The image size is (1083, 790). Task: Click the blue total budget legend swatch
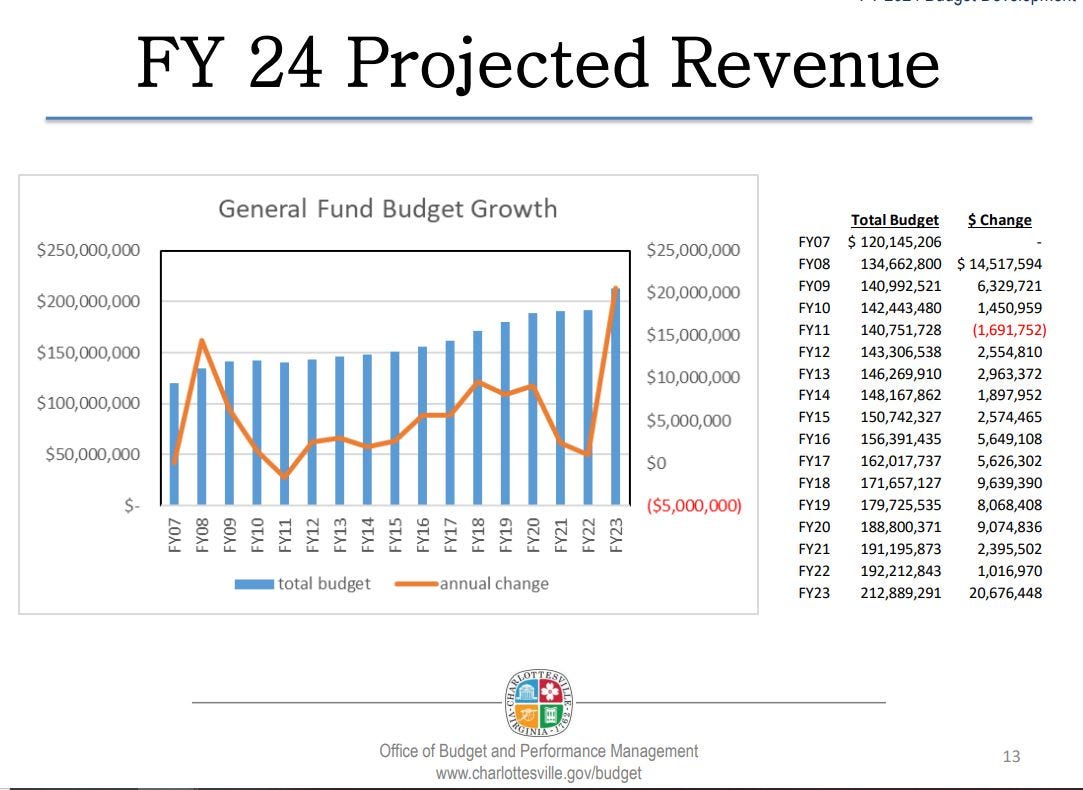tap(254, 584)
